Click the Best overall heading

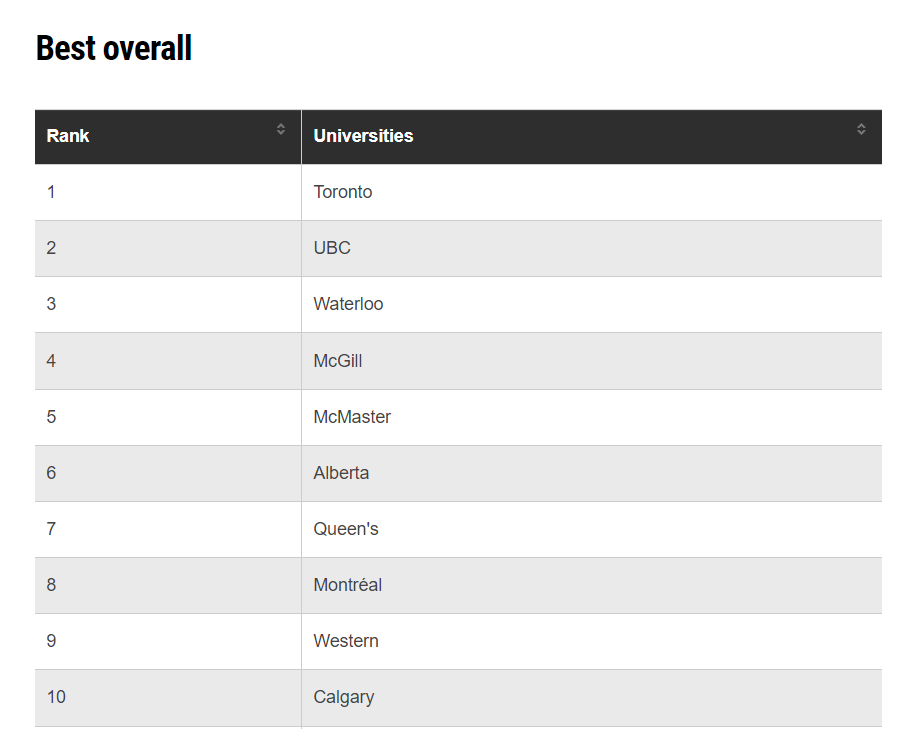pyautogui.click(x=114, y=48)
